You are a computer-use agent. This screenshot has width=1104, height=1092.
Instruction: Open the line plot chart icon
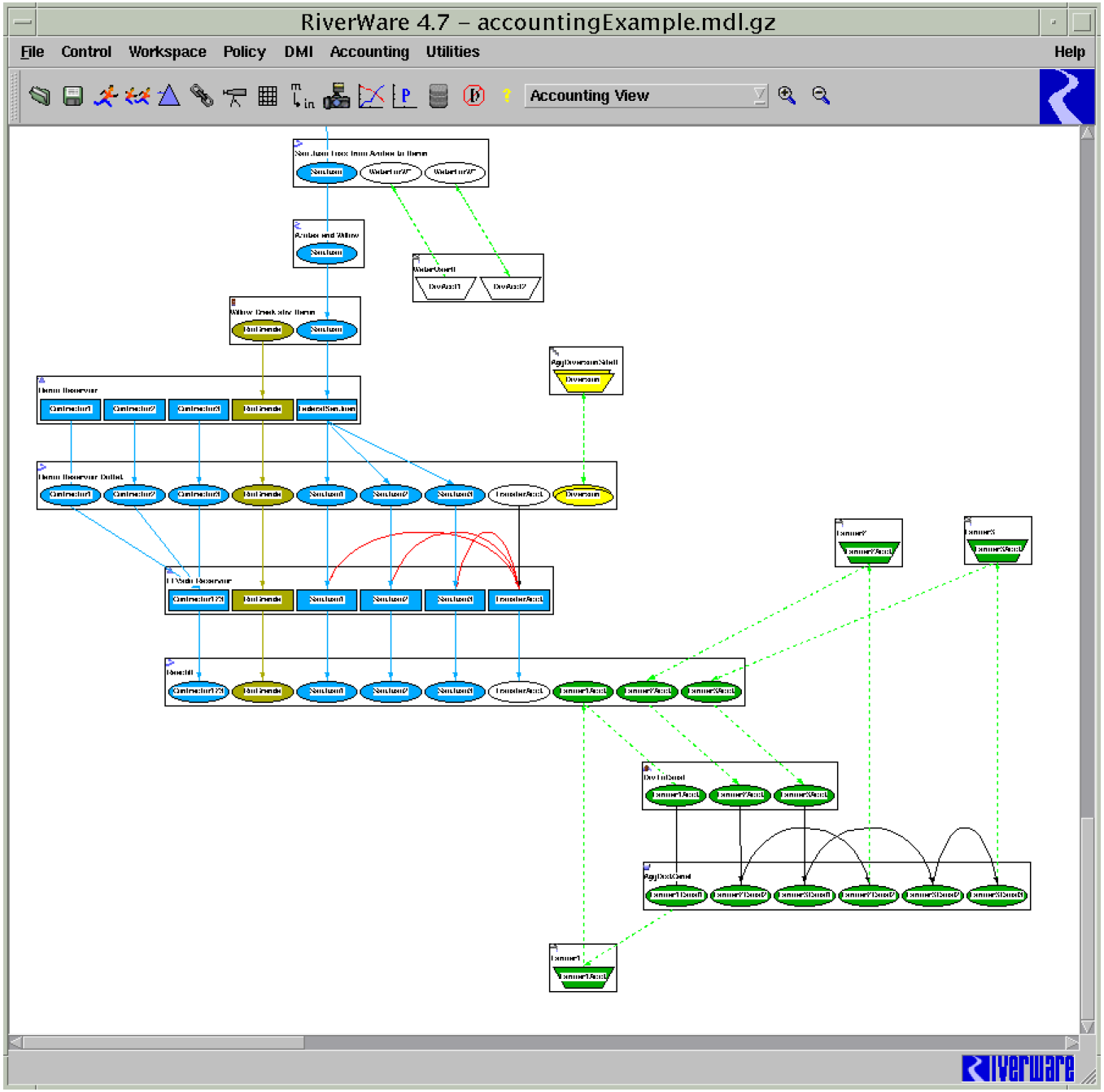[x=371, y=96]
